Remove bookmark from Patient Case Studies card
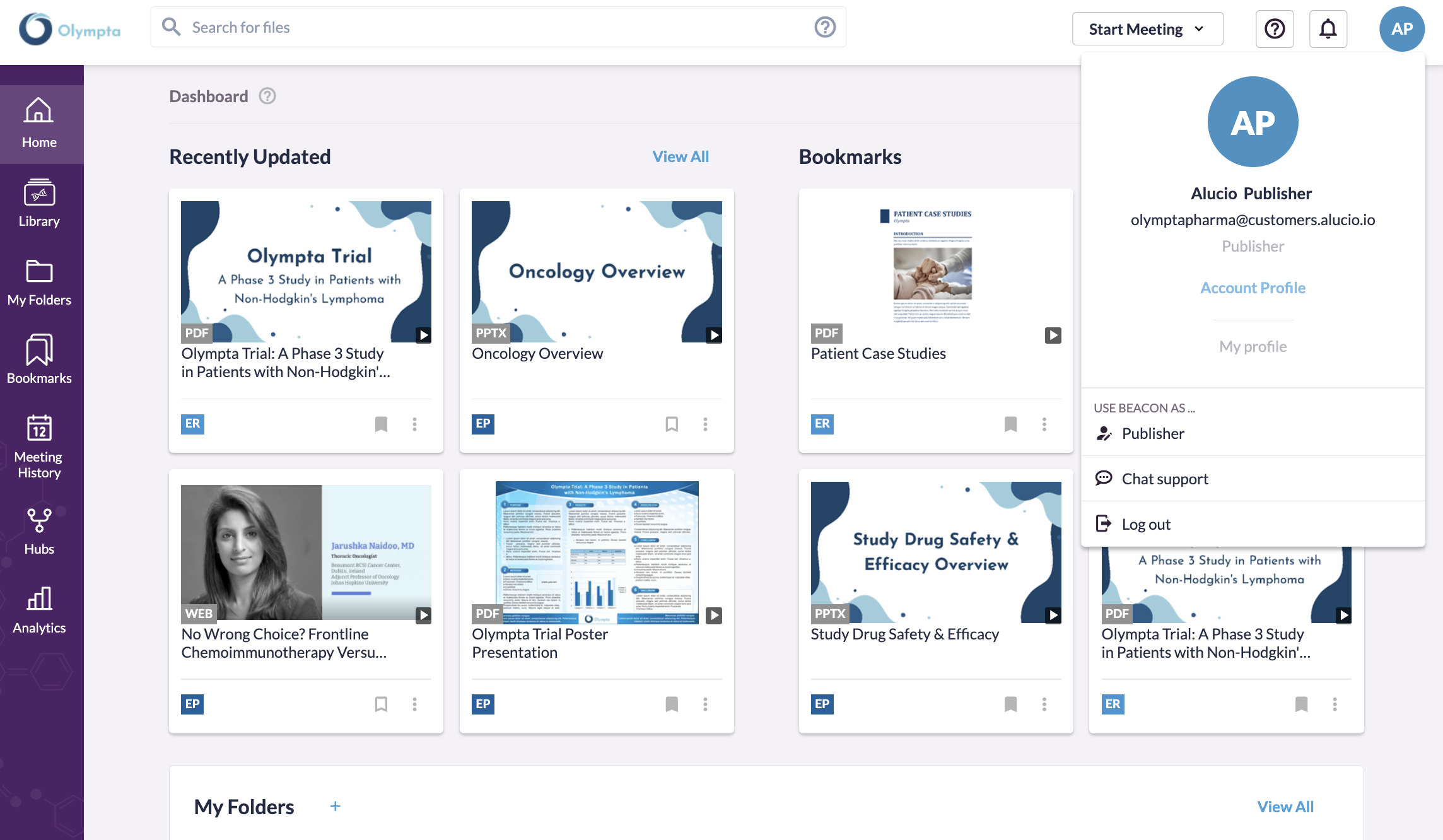The width and height of the screenshot is (1443, 840). coord(1010,424)
